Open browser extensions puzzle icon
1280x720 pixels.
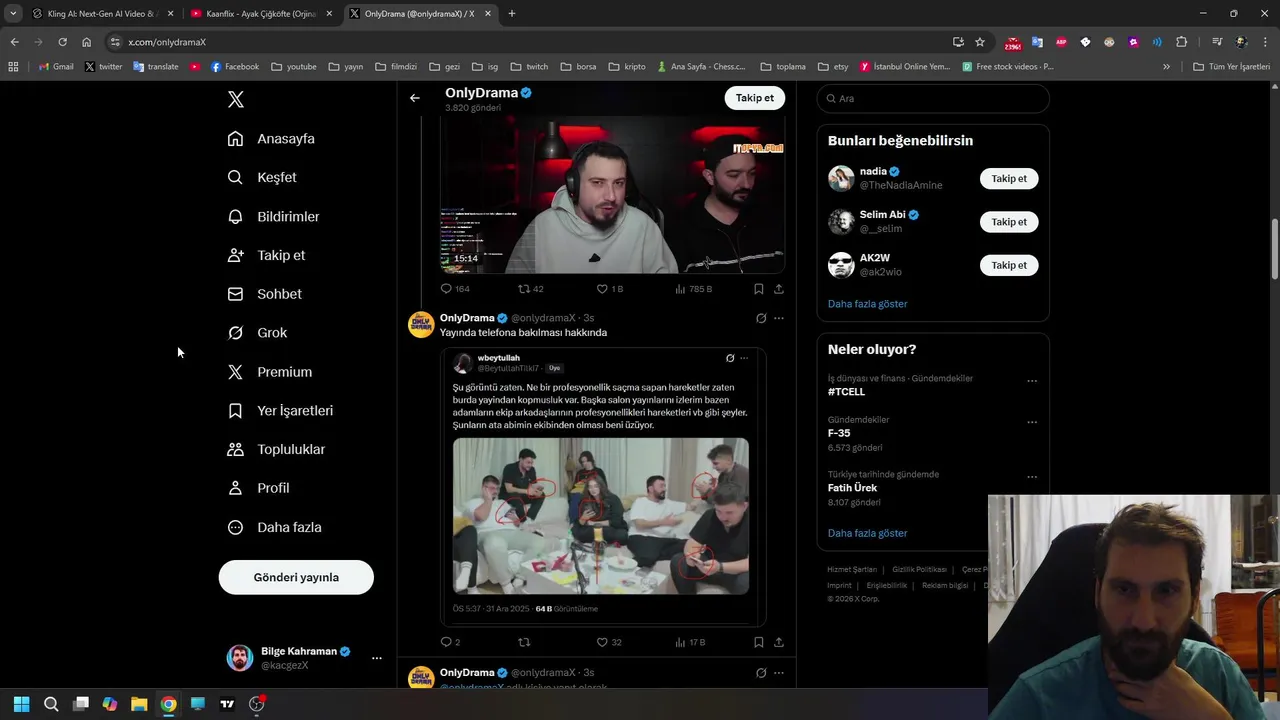click(1181, 42)
